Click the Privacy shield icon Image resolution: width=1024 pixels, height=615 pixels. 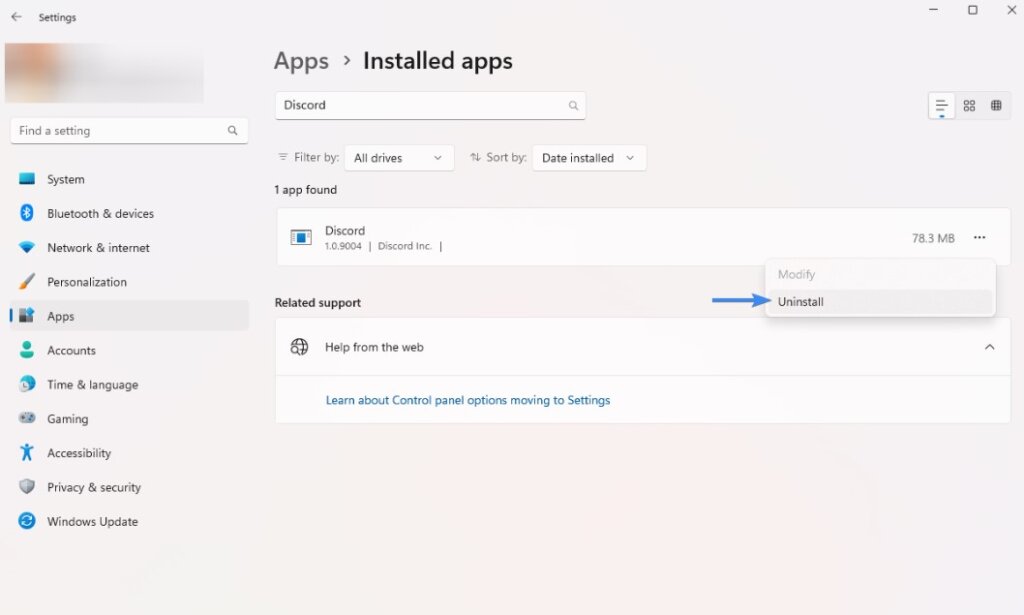point(27,486)
